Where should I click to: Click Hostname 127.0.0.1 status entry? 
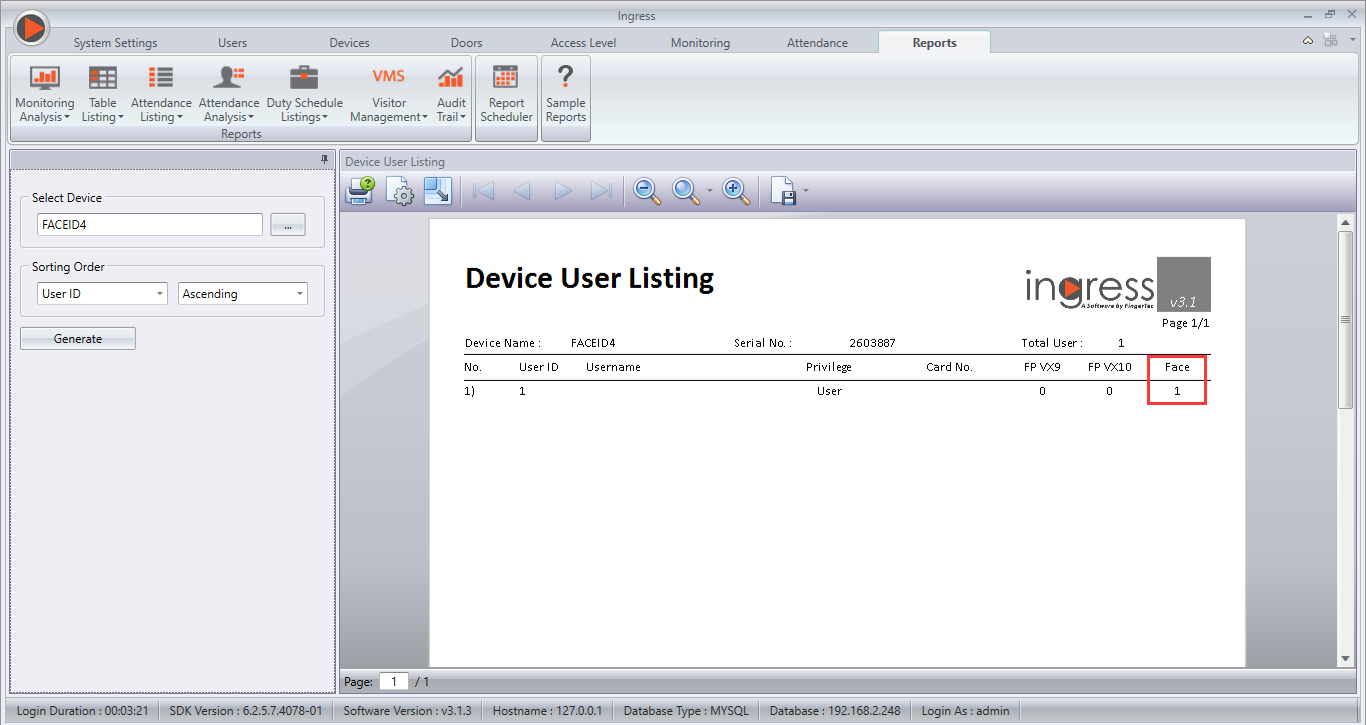pos(548,711)
